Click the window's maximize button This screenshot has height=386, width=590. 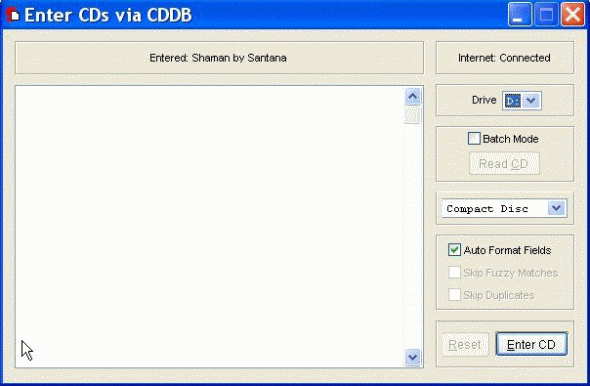[546, 15]
